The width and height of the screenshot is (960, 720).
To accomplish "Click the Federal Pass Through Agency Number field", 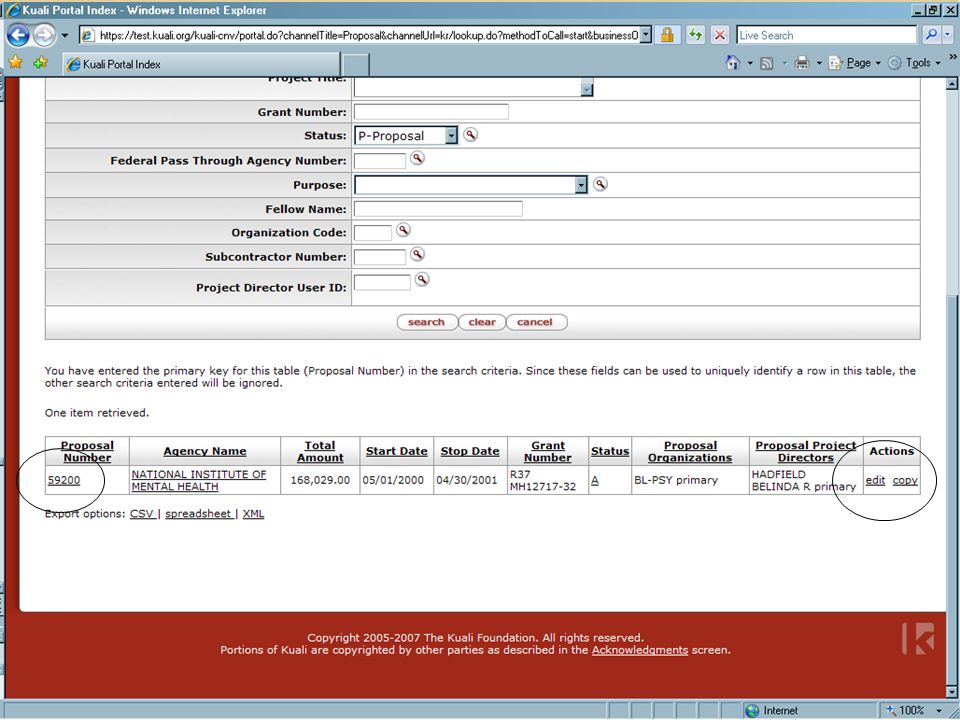I will tap(380, 160).
